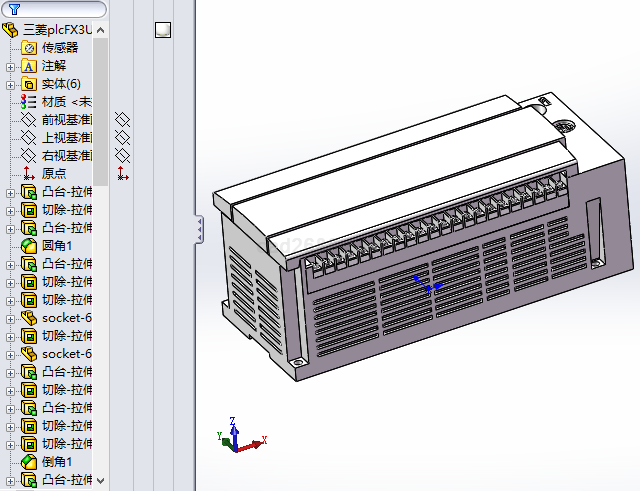Viewport: 640px width, 491px height.
Task: Select the 传感器 sensors folder
Action: click(x=59, y=48)
